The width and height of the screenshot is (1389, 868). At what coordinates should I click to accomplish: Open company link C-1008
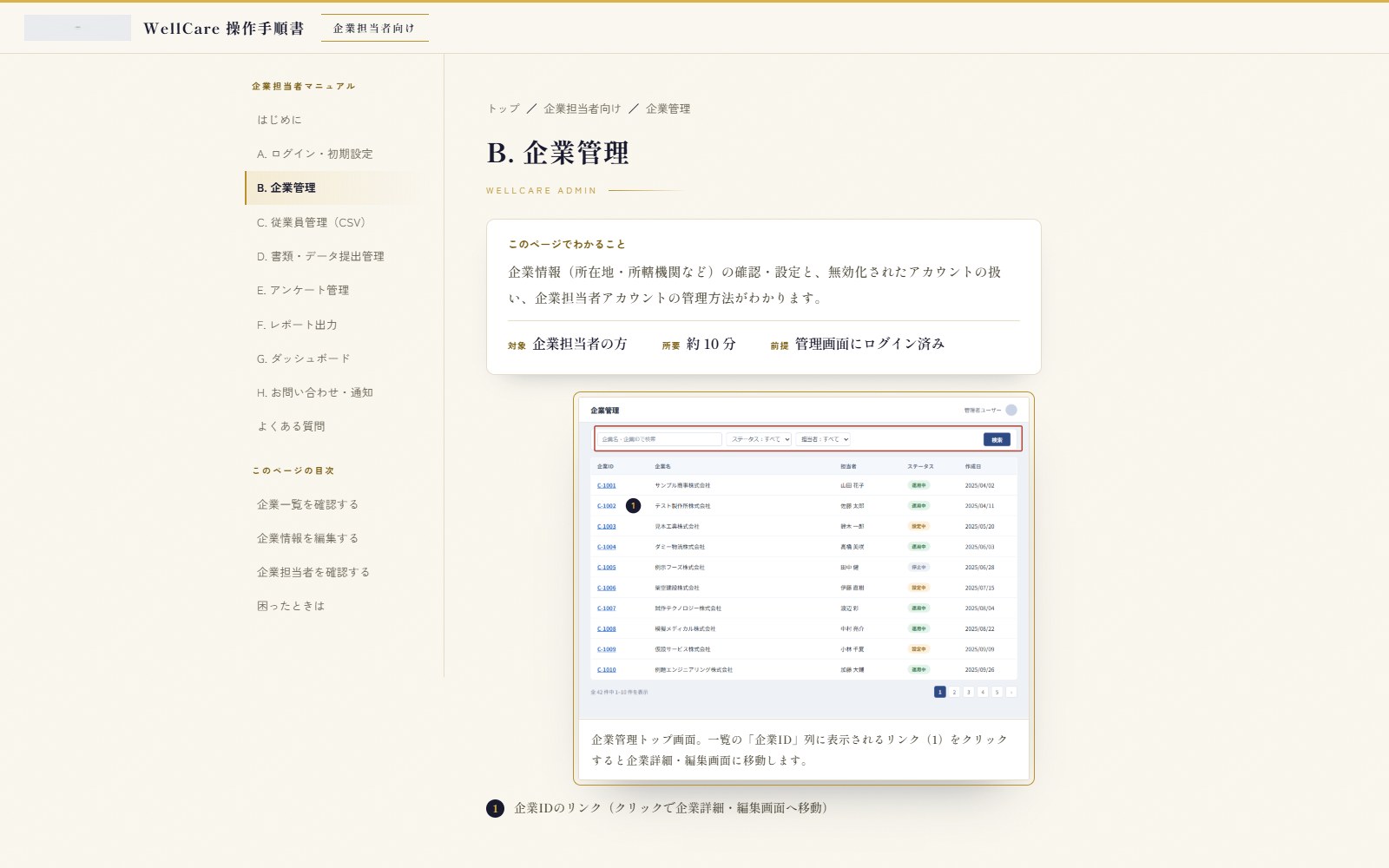point(607,629)
